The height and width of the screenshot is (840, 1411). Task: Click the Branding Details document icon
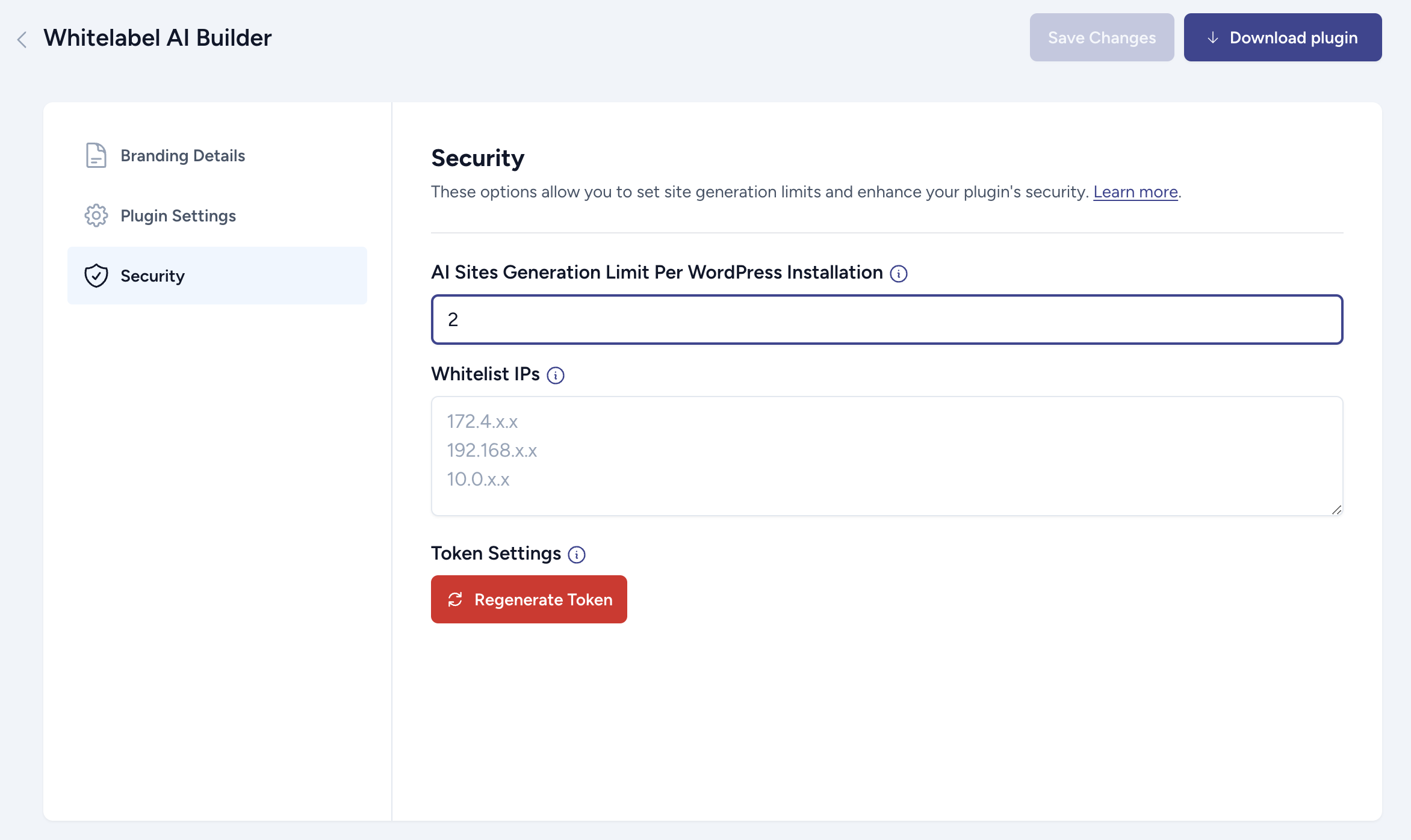pyautogui.click(x=96, y=155)
